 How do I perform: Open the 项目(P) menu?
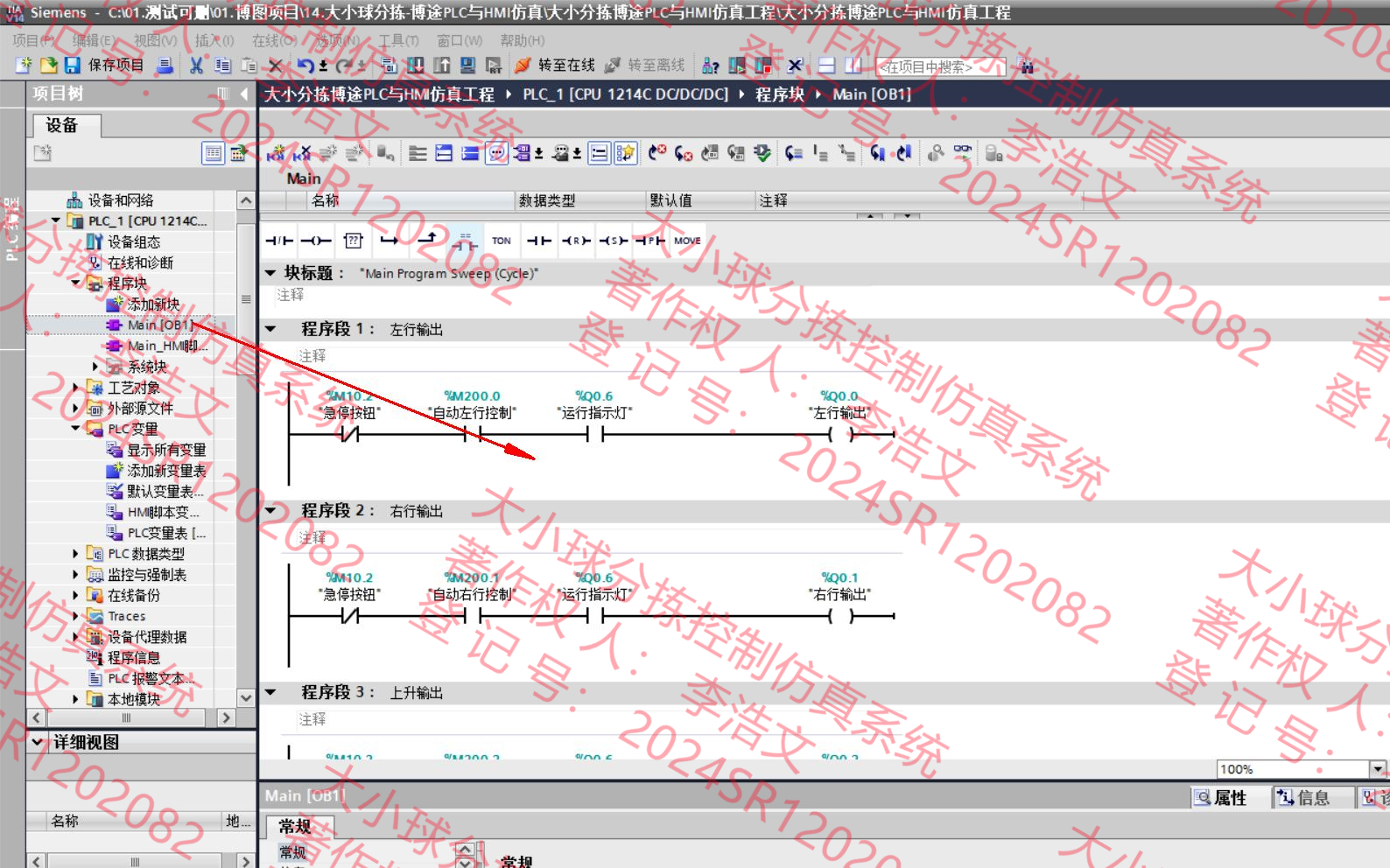32,40
